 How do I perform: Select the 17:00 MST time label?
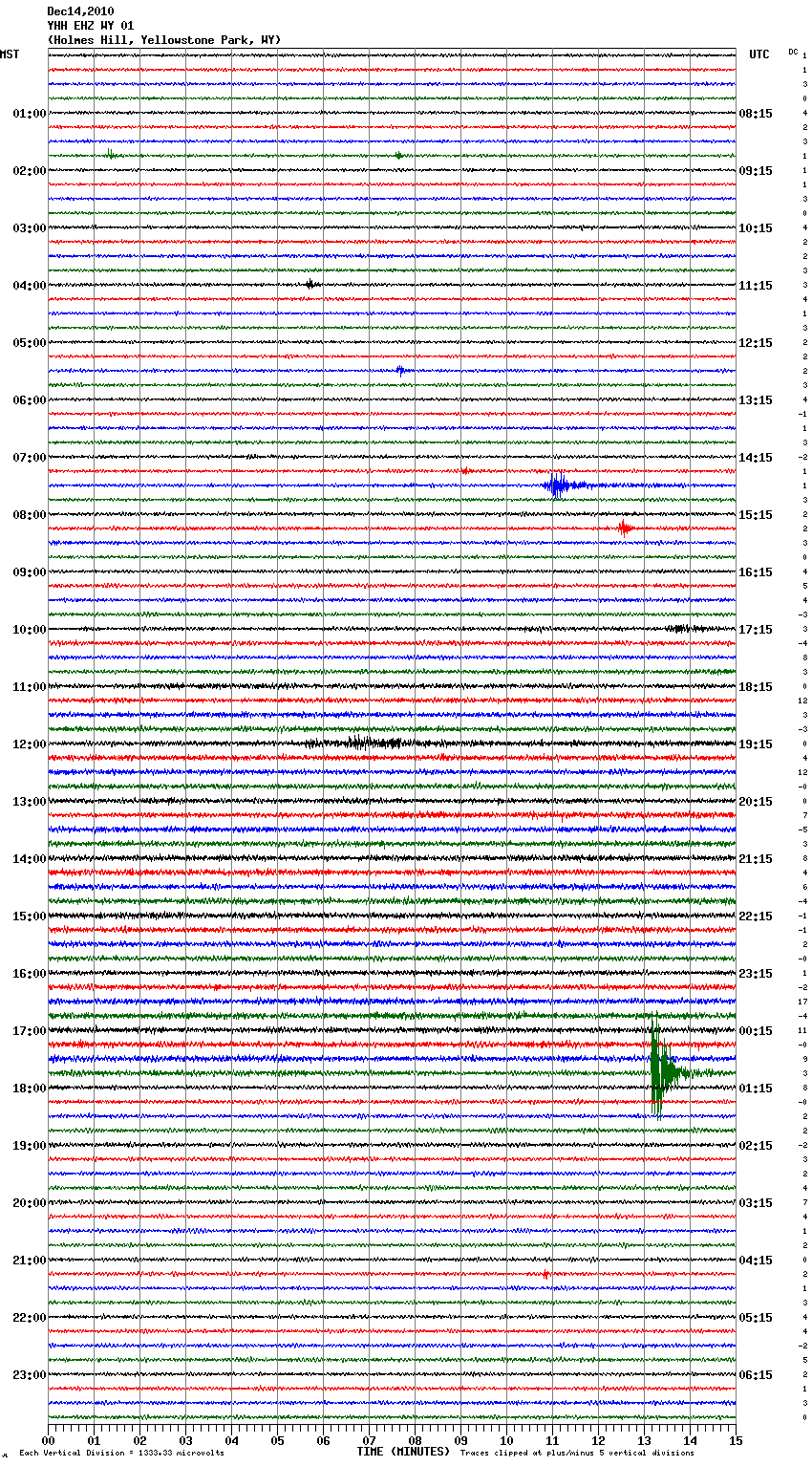tap(30, 1031)
